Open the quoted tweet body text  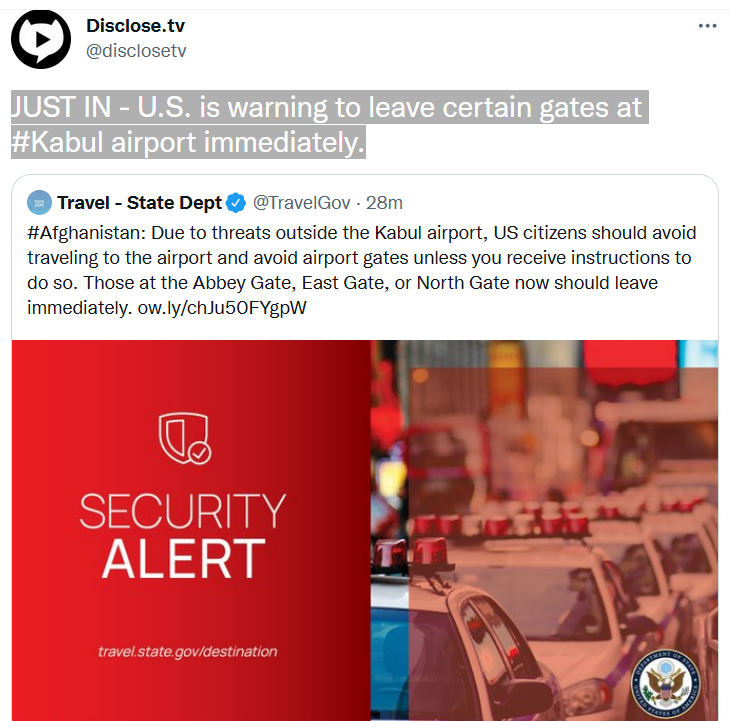click(362, 270)
